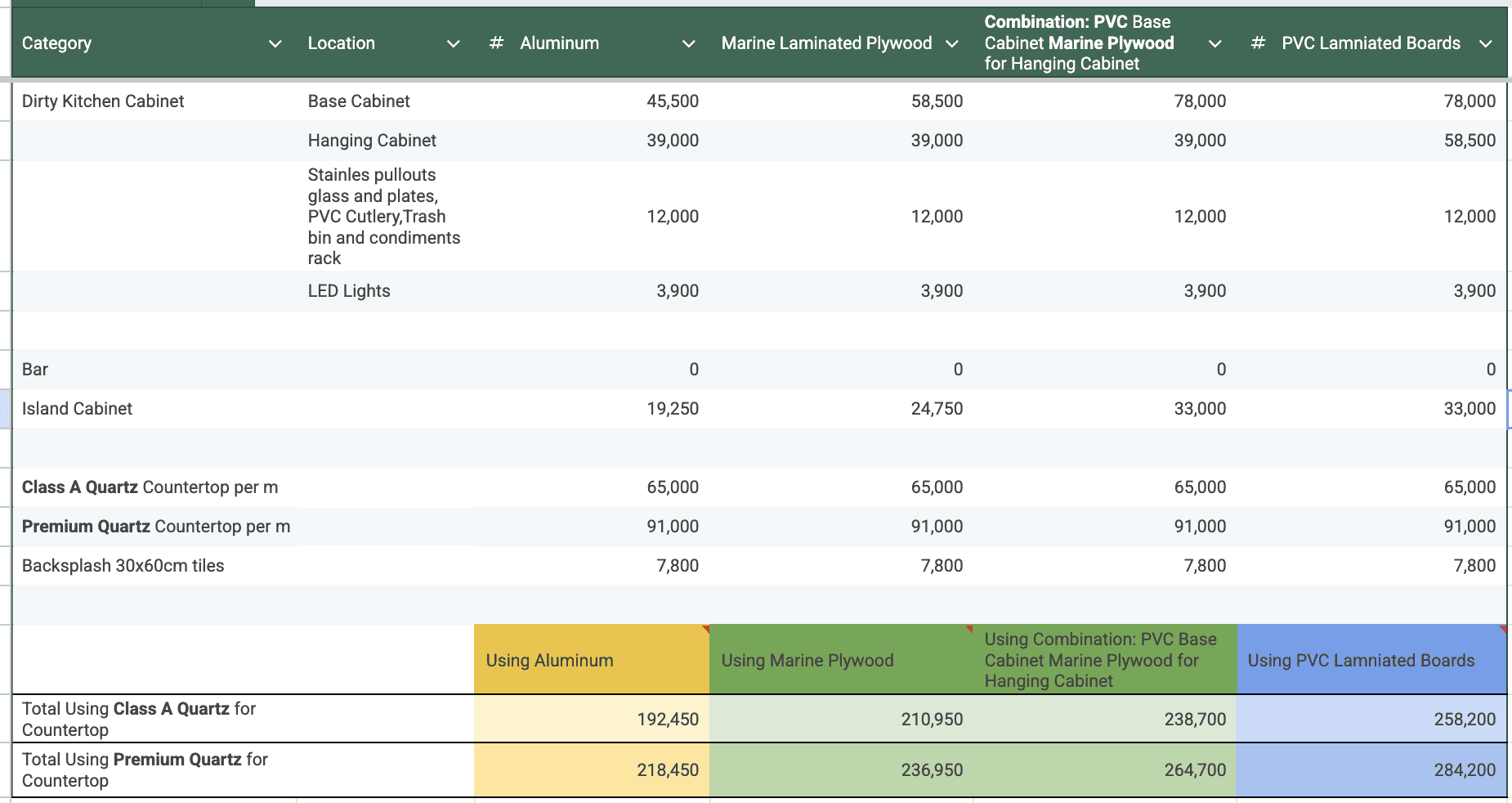Select the Premium Quartz Countertop per m cell
This screenshot has width=1512, height=803.
tap(154, 527)
